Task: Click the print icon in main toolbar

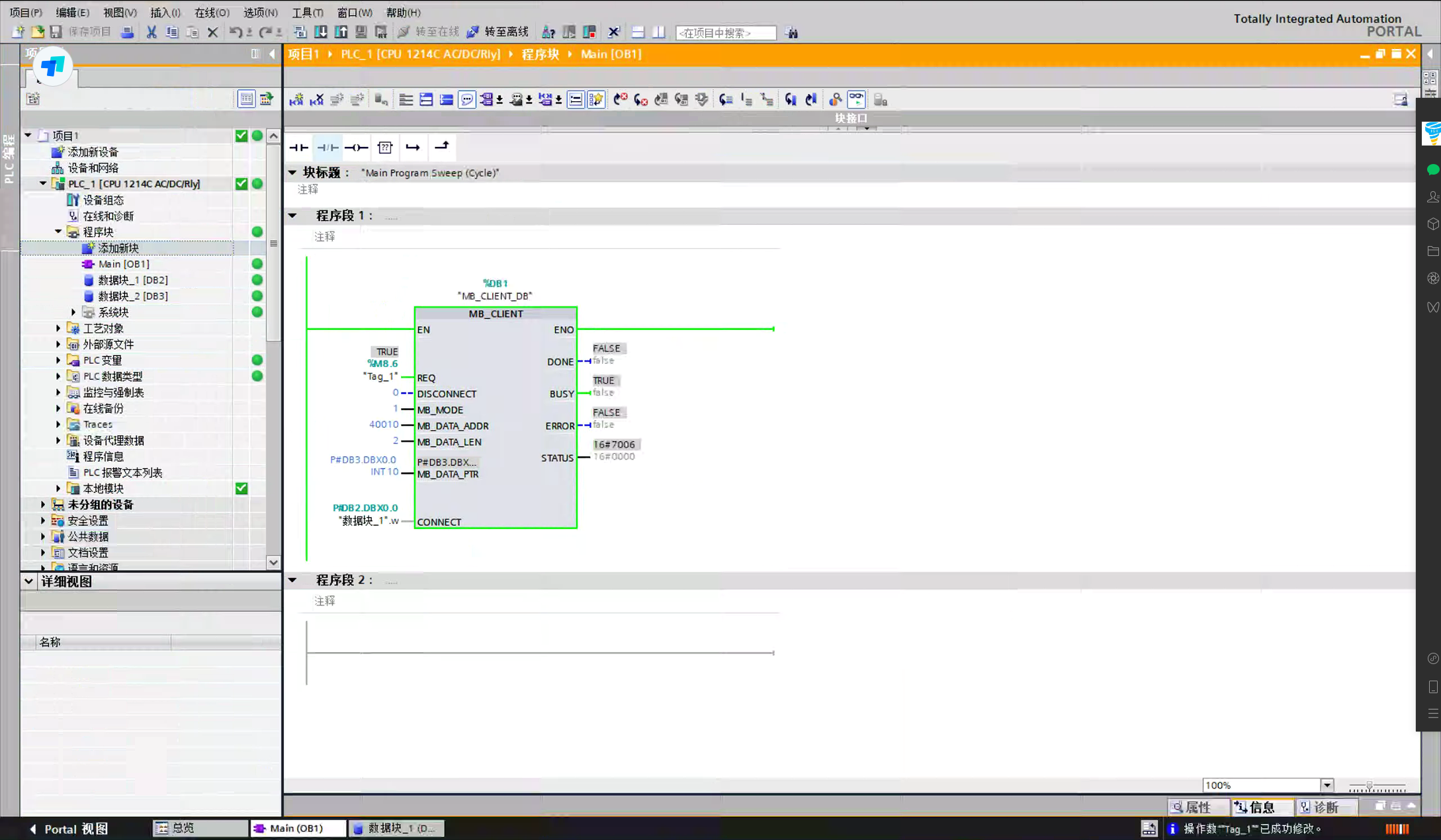Action: [x=127, y=32]
